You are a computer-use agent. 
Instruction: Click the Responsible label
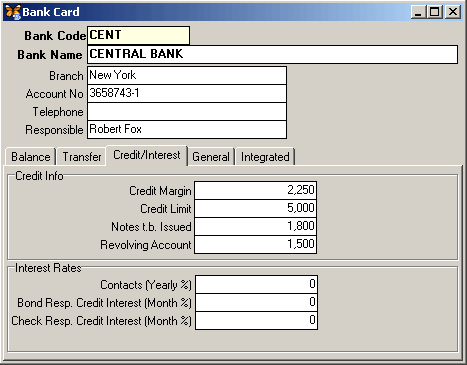pos(54,130)
